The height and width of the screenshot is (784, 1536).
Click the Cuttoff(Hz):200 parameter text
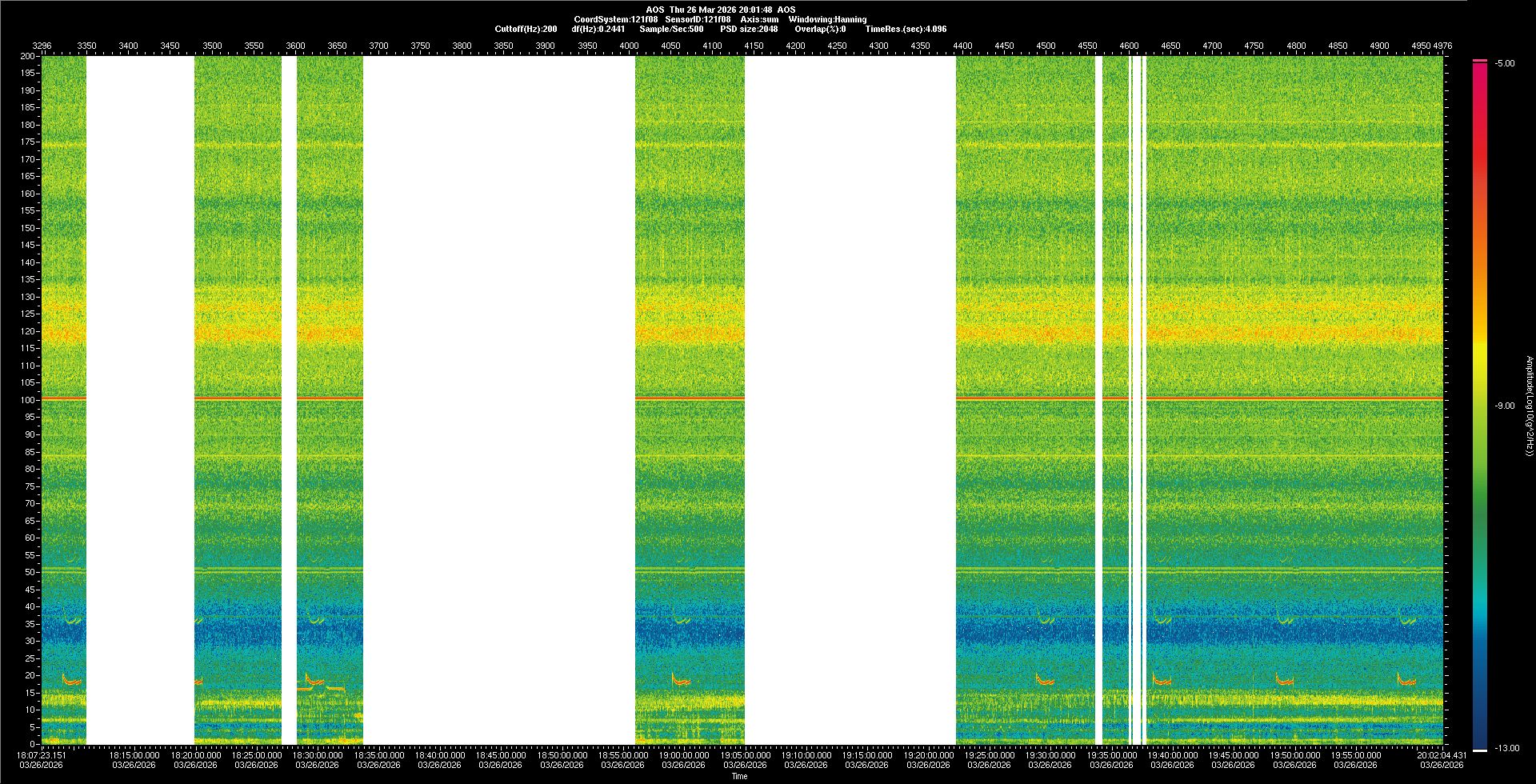(x=526, y=29)
